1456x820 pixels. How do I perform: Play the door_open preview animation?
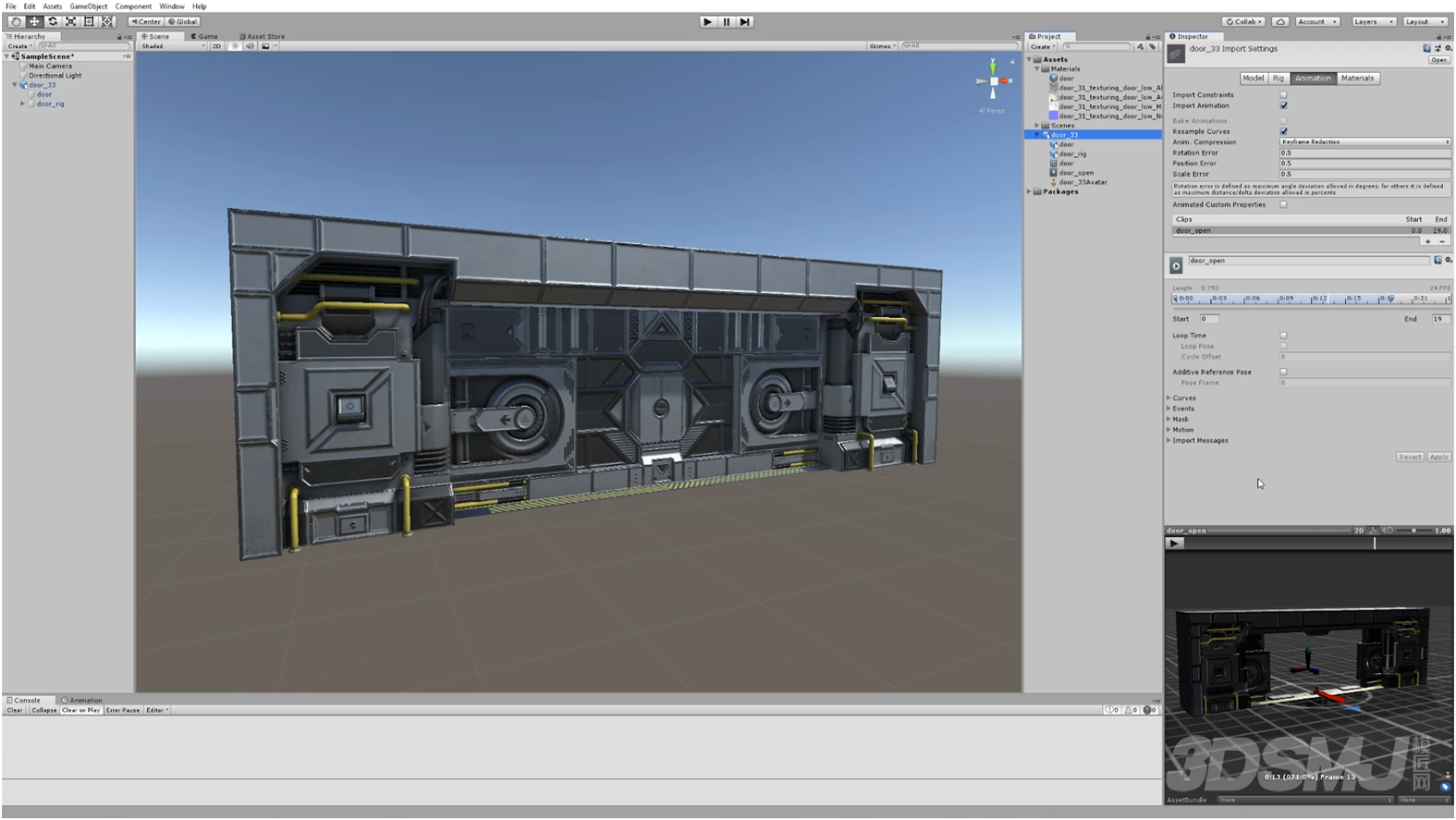[x=1174, y=544]
